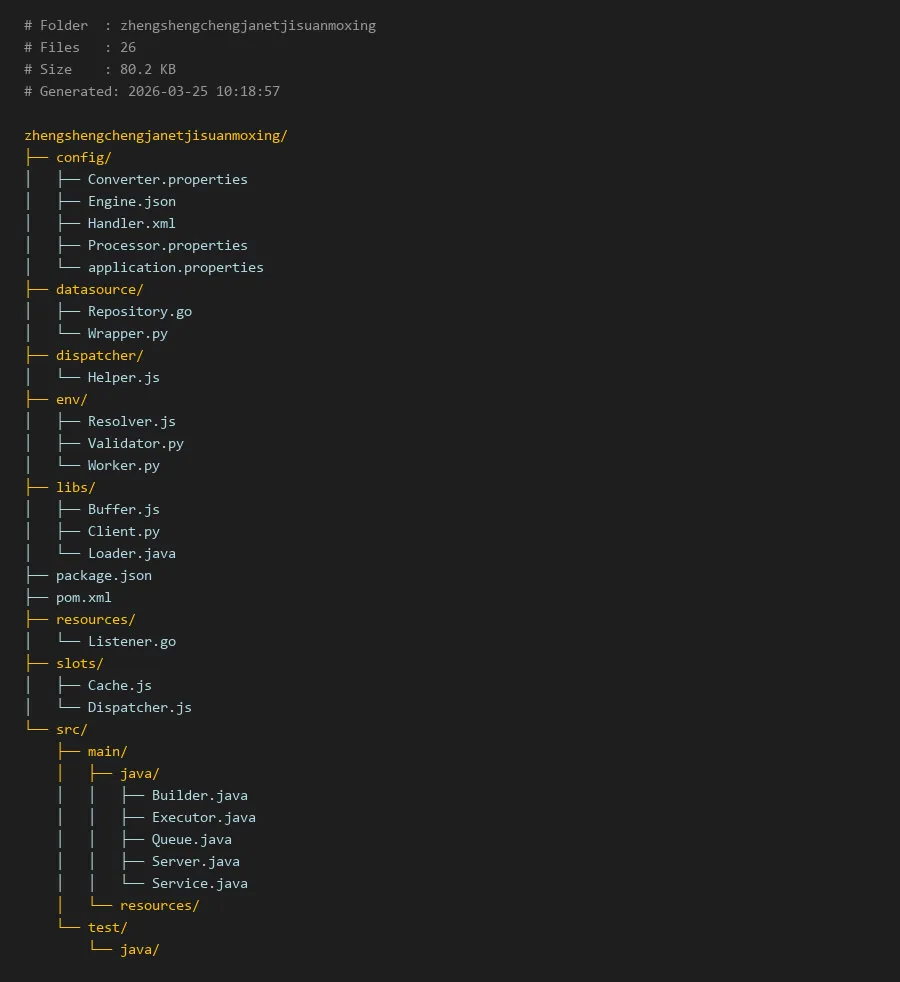Click the package.json file

pos(103,575)
